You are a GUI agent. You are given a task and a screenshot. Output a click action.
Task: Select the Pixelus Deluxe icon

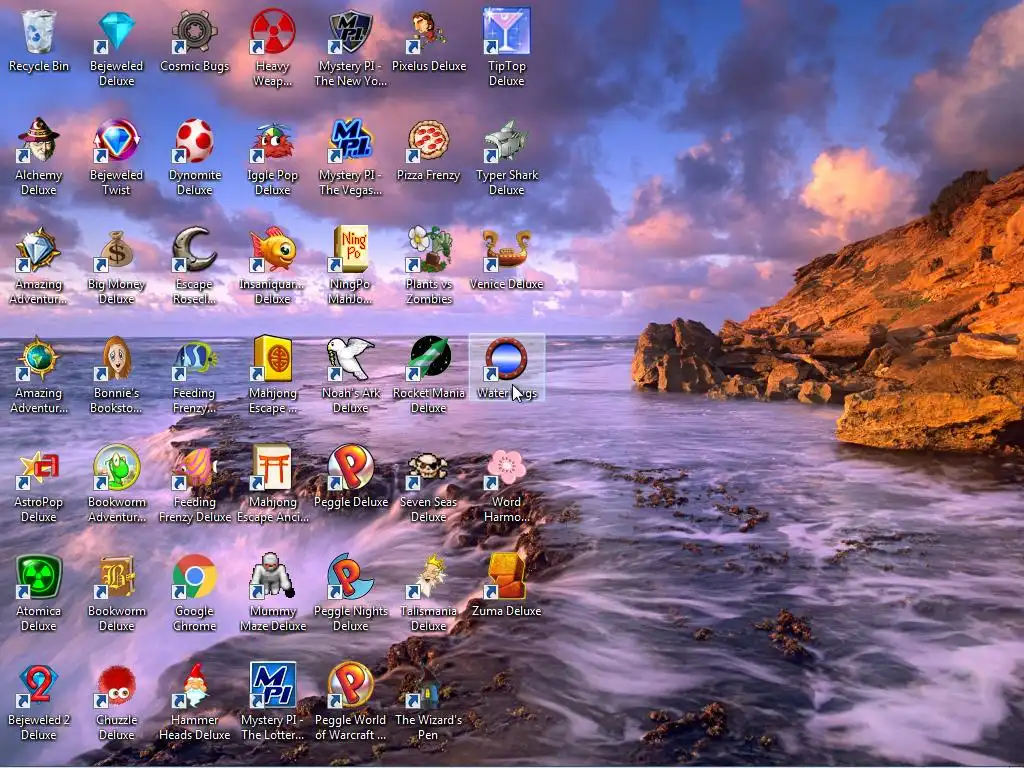click(428, 31)
